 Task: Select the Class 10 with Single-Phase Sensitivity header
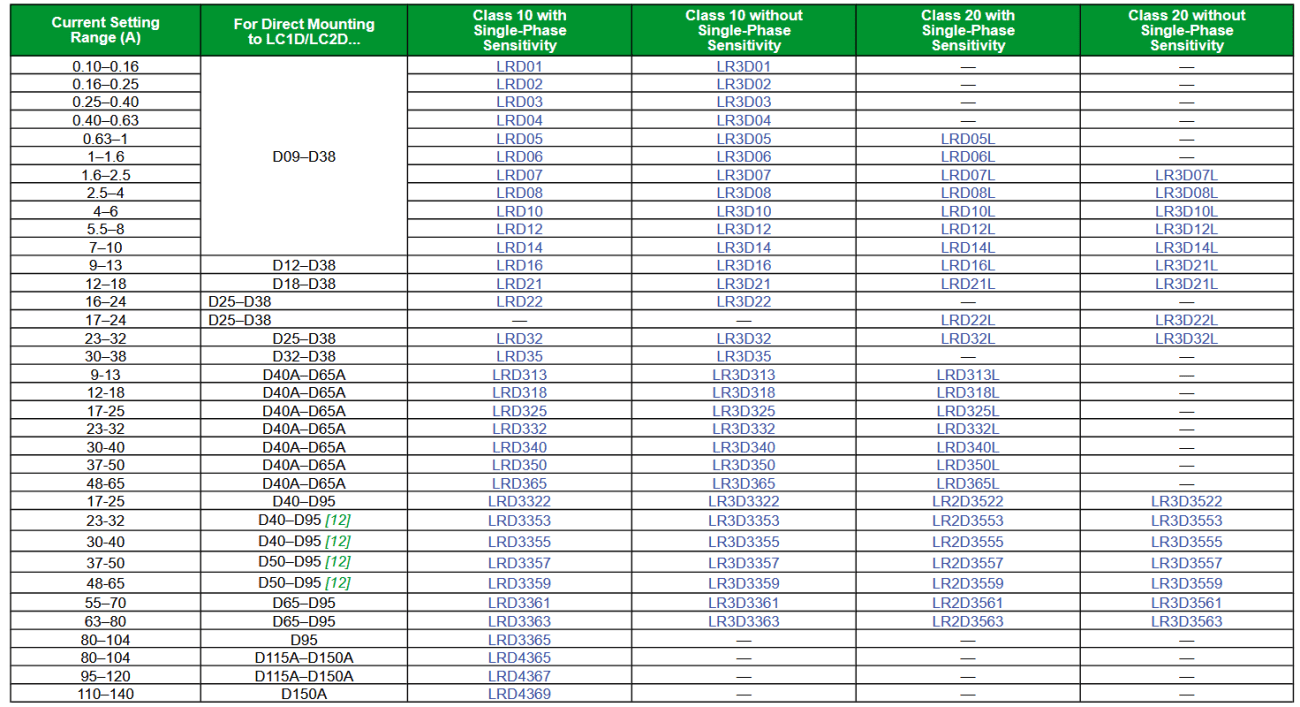[519, 30]
